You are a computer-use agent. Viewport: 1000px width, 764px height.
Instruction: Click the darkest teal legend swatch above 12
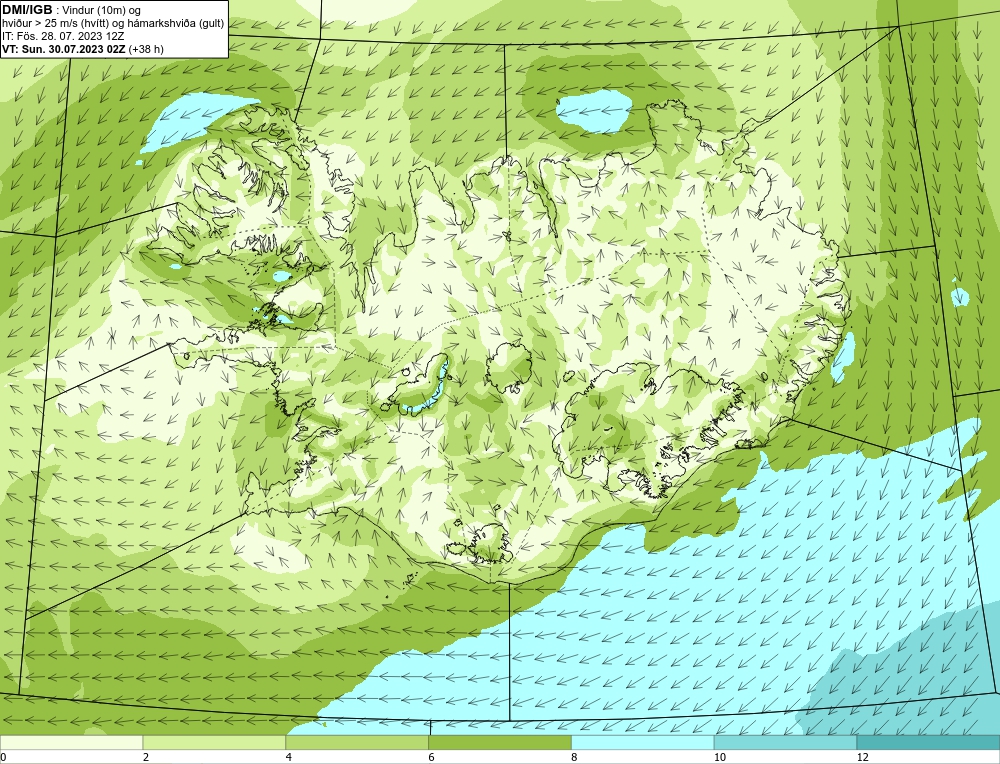pyautogui.click(x=928, y=743)
